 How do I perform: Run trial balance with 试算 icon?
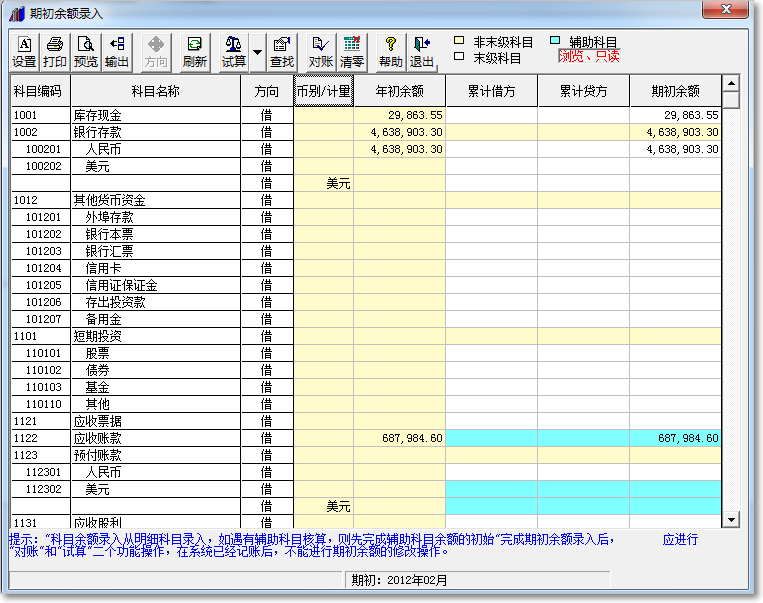click(x=234, y=52)
